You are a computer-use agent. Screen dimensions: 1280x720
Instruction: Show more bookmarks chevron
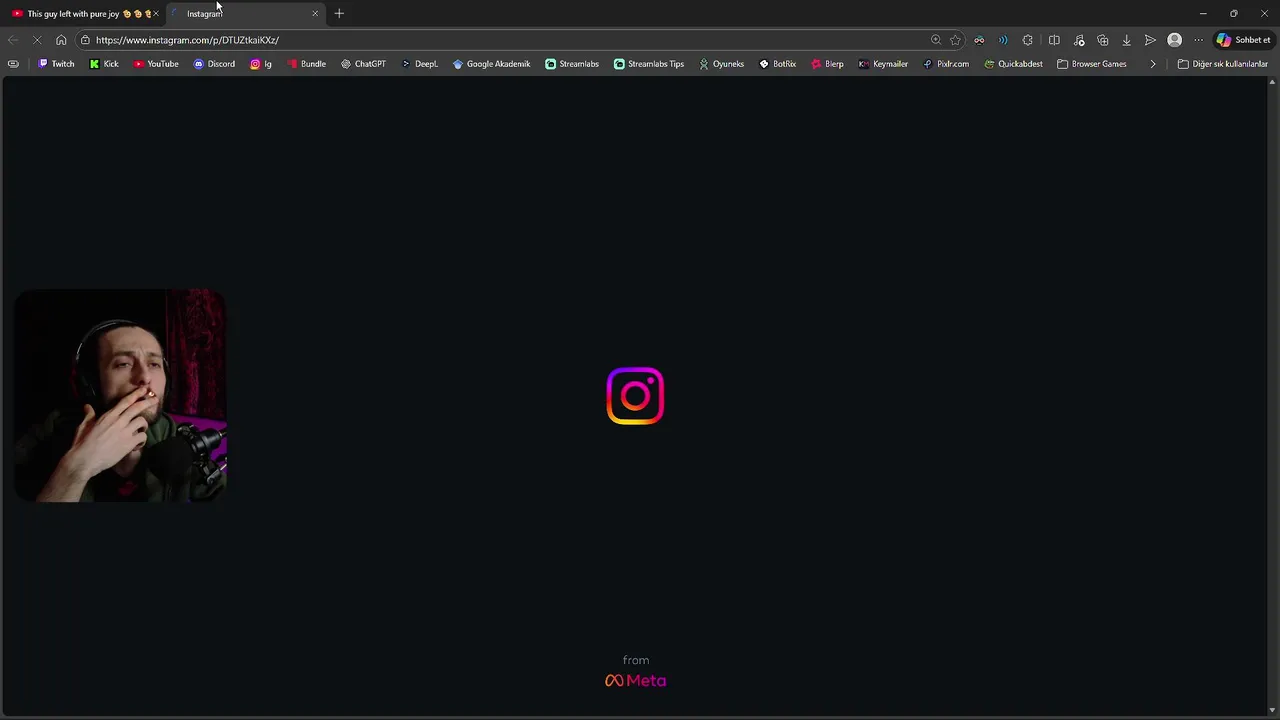(1153, 64)
